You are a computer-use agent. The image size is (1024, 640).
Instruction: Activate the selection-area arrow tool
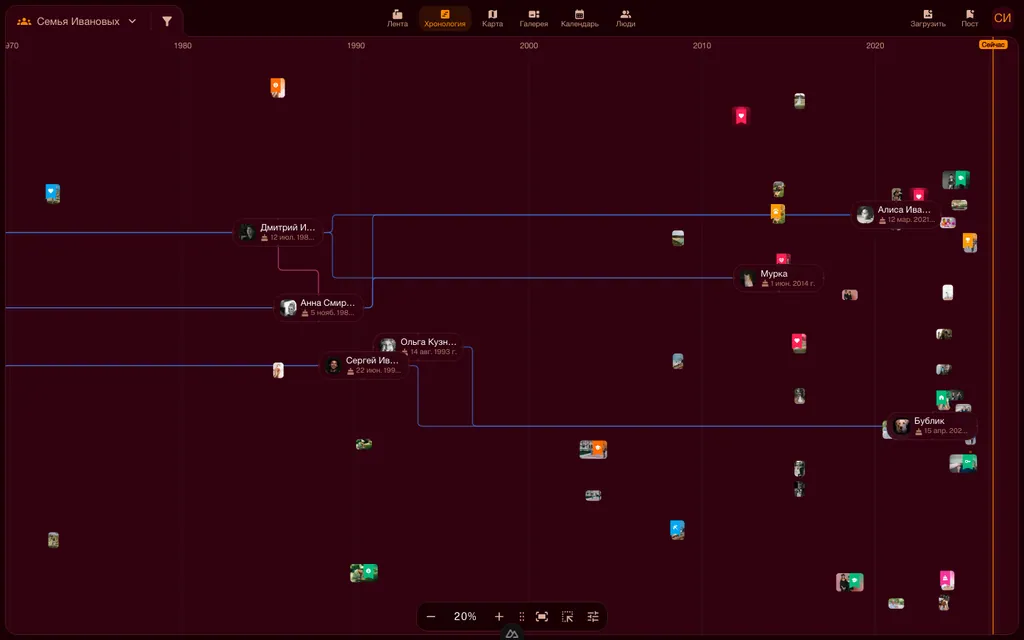click(x=567, y=616)
